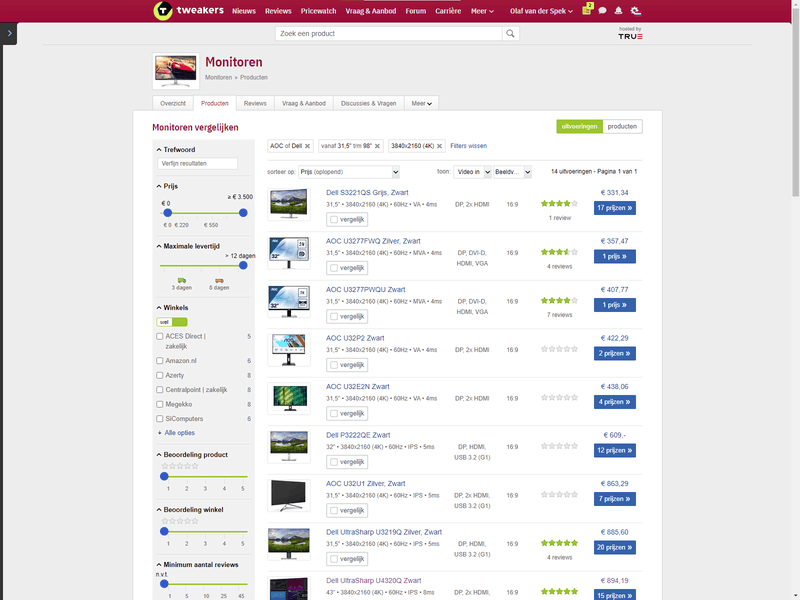
Task: Click the Monitoren category image
Action: (176, 71)
